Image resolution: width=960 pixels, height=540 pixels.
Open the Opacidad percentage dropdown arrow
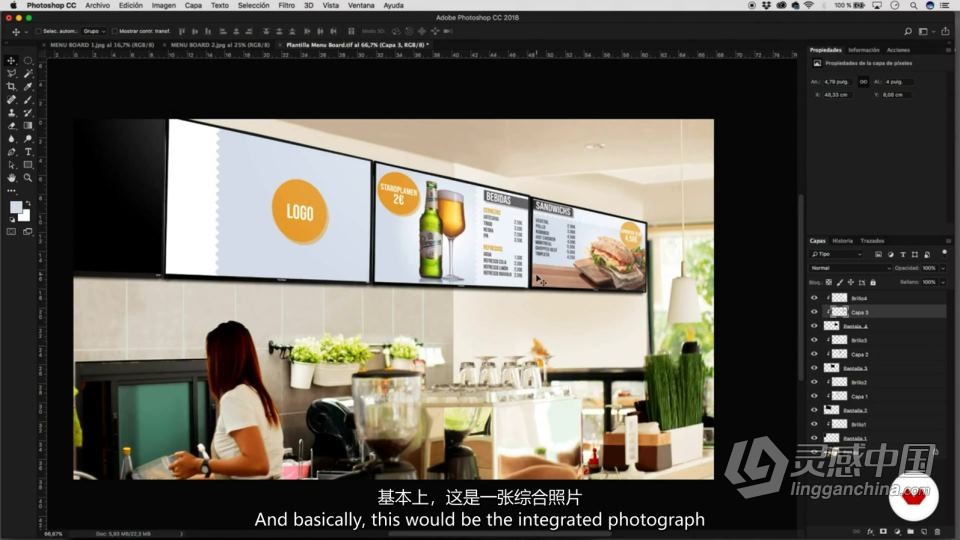pos(943,268)
